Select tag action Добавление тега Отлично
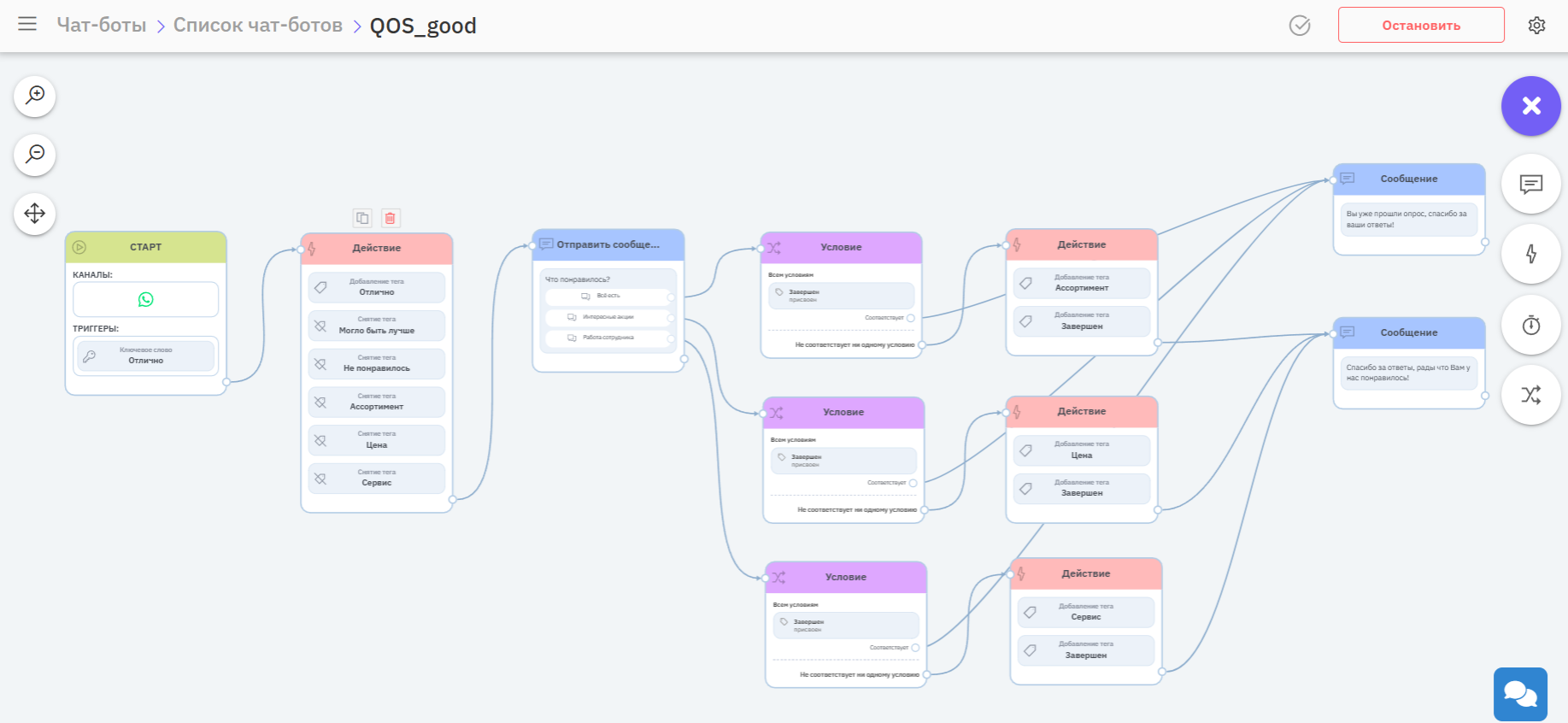Image resolution: width=1568 pixels, height=723 pixels. click(377, 287)
